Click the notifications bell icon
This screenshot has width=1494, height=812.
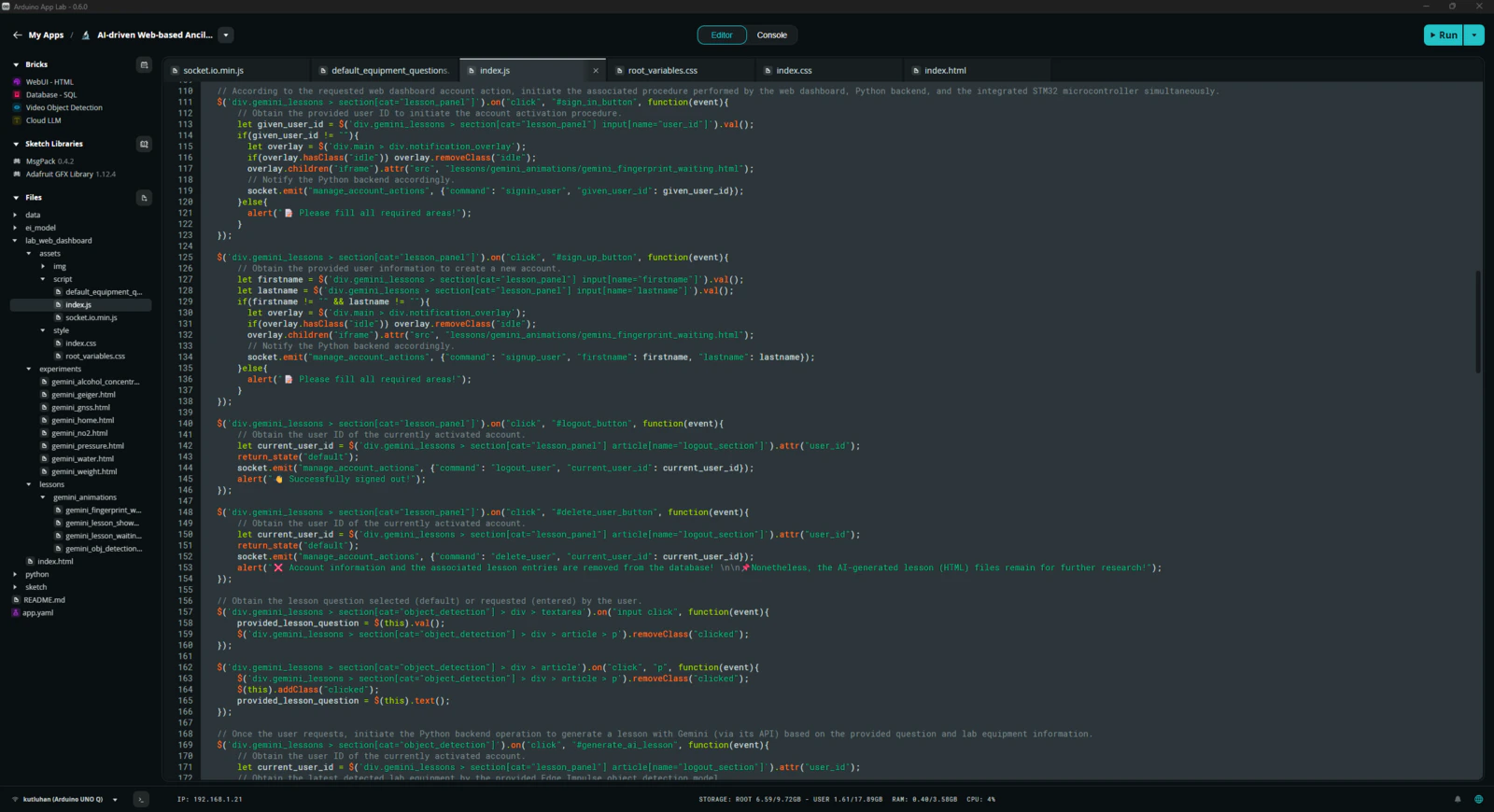point(1457,799)
